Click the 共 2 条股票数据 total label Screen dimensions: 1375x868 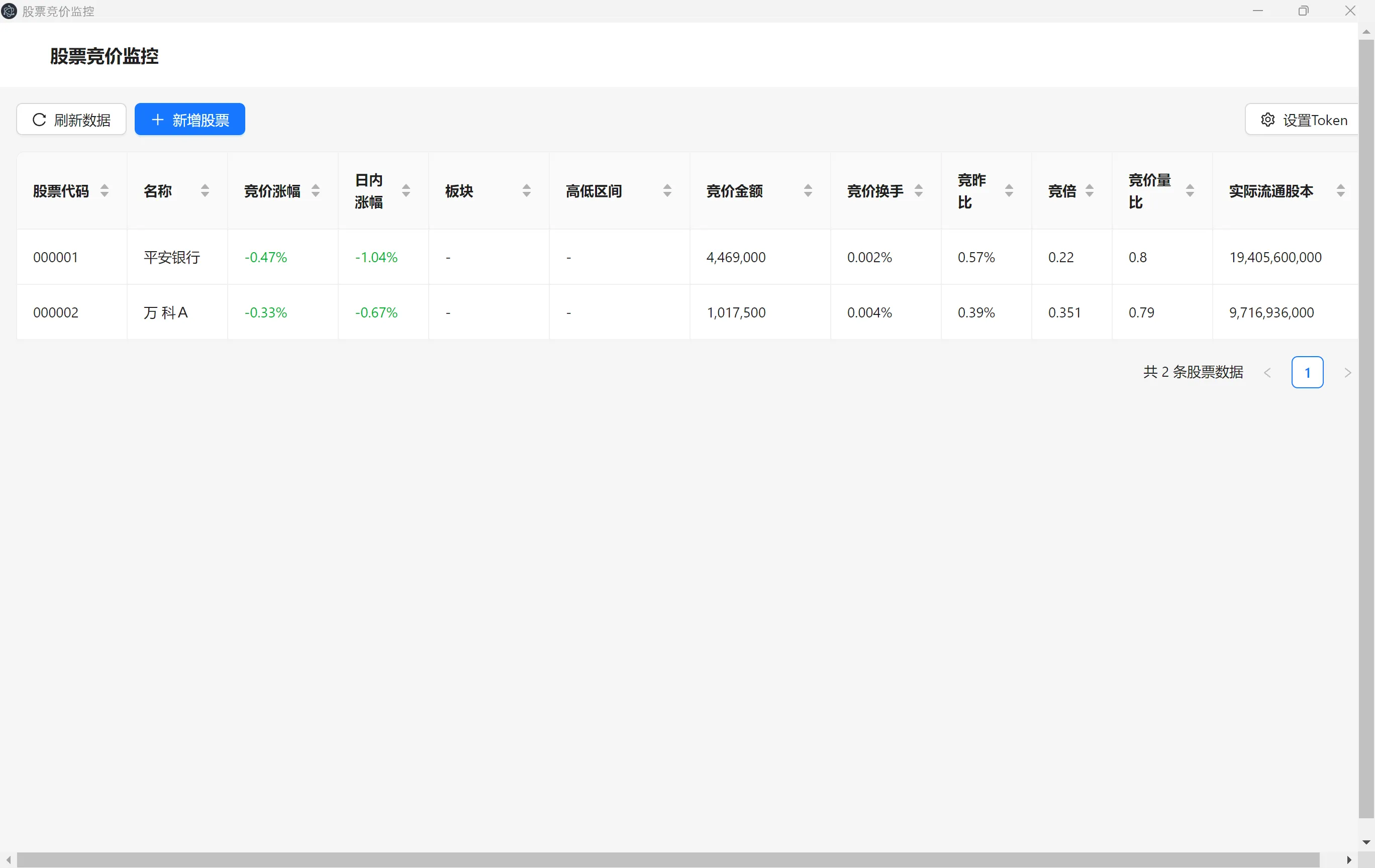[1193, 372]
